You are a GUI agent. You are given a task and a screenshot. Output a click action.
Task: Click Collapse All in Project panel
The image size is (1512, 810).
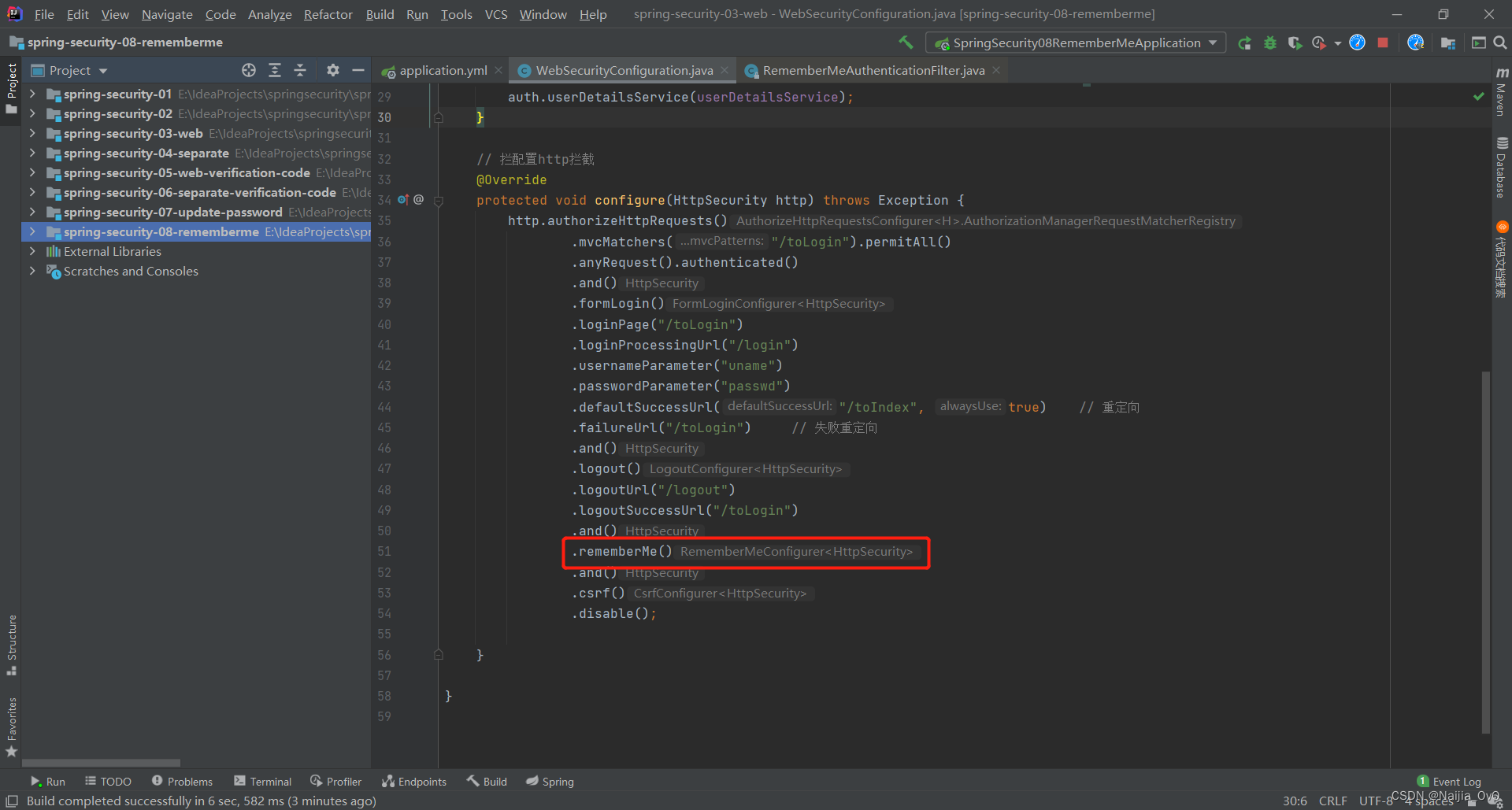(300, 70)
